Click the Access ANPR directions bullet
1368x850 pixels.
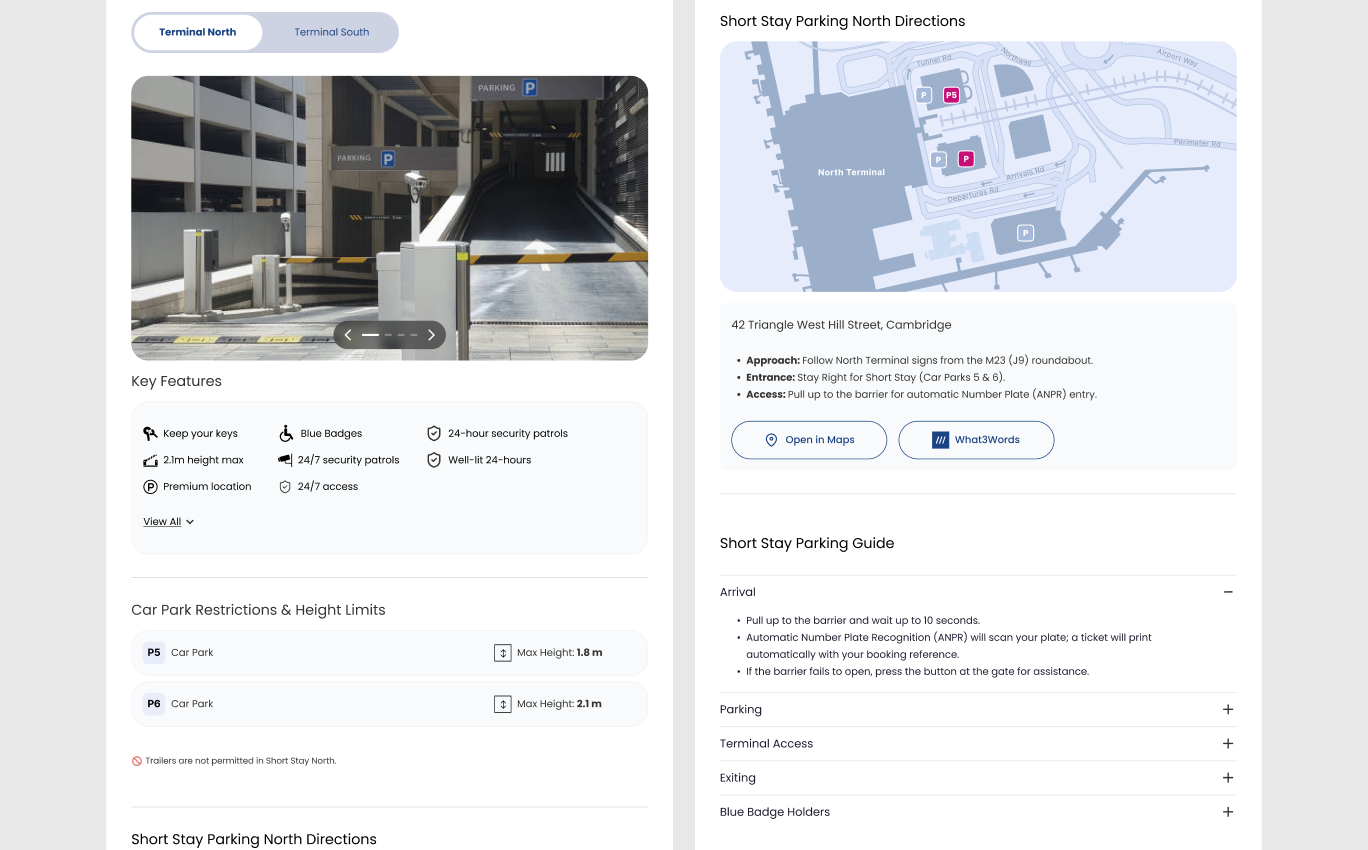[x=921, y=394]
